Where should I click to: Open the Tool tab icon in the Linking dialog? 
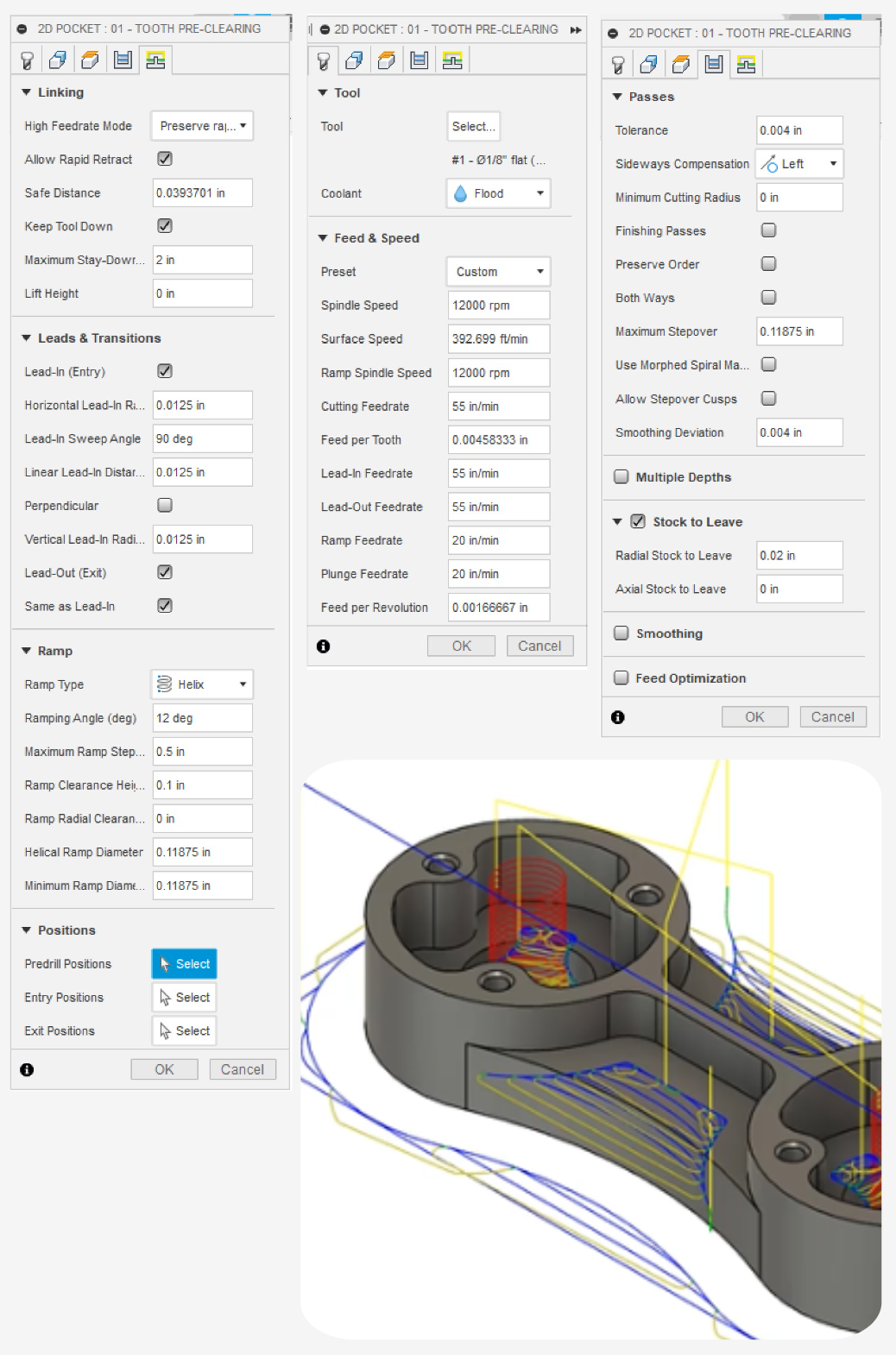tap(27, 60)
